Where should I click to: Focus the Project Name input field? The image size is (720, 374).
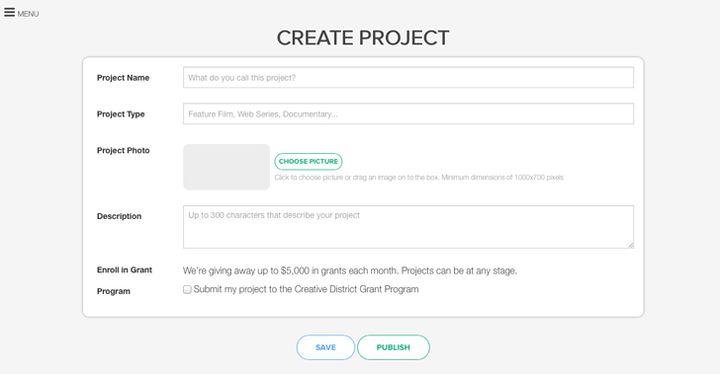tap(408, 77)
